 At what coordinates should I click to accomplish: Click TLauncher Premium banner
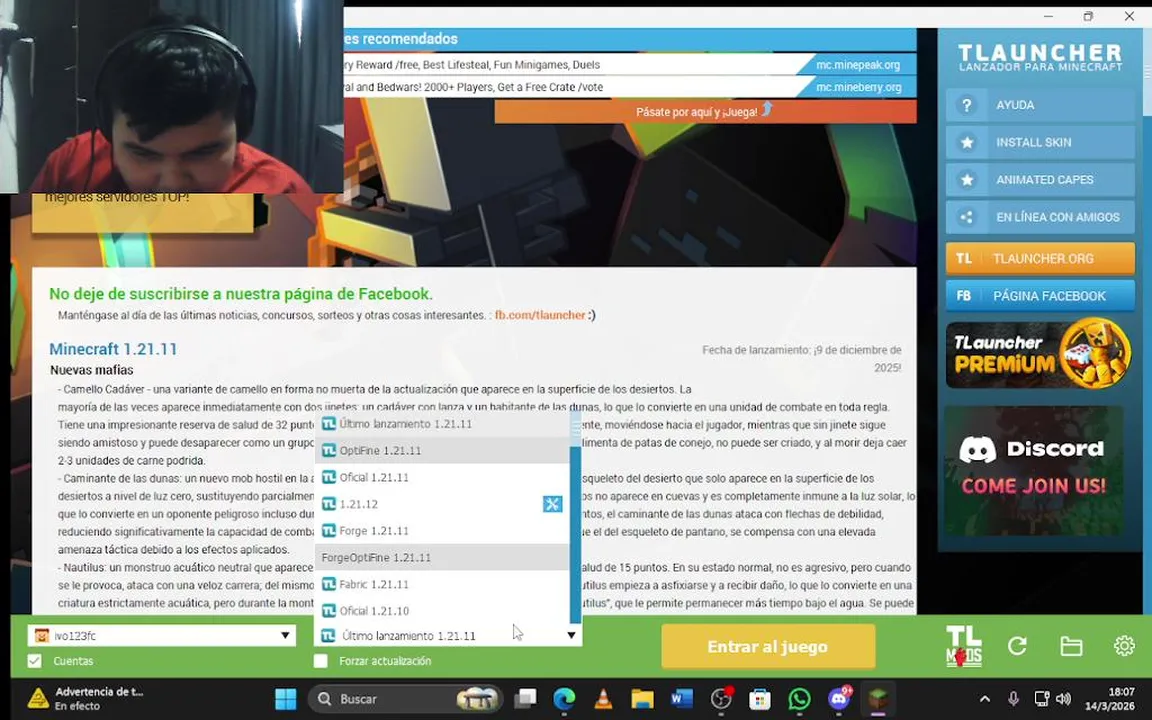point(1039,354)
